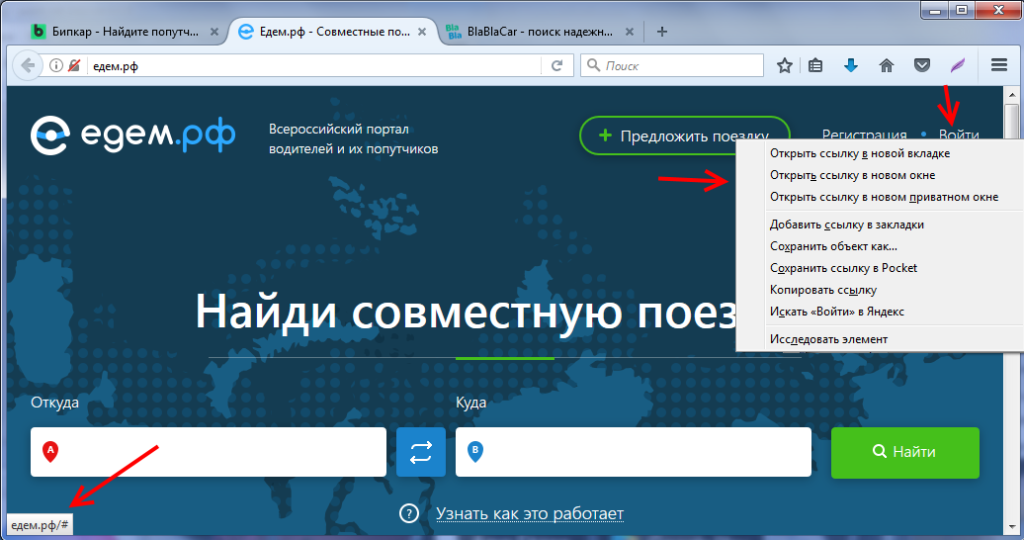This screenshot has height=540, width=1024.
Task: Open site identity info icon
Action: tap(56, 65)
